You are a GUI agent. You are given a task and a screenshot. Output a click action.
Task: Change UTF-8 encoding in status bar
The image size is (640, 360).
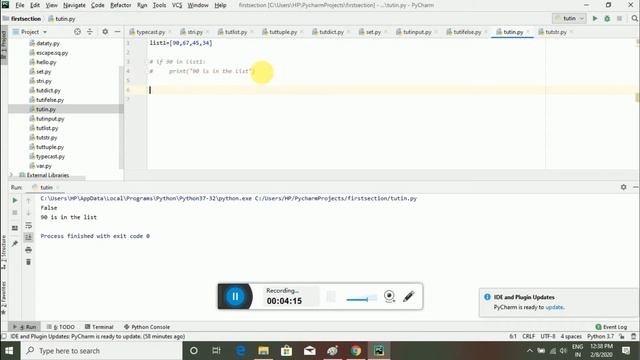pos(548,336)
